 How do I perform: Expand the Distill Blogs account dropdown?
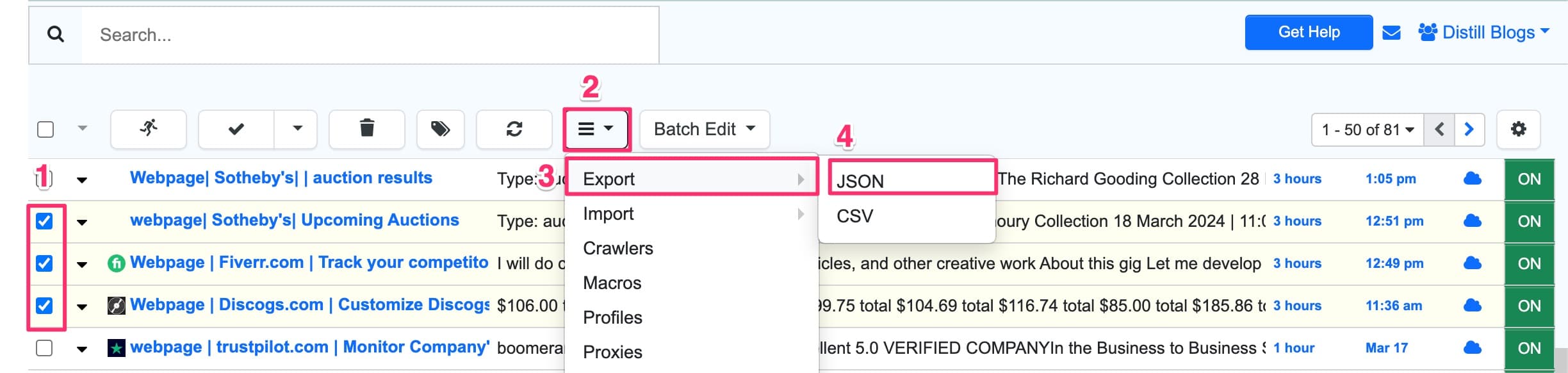(x=1484, y=32)
